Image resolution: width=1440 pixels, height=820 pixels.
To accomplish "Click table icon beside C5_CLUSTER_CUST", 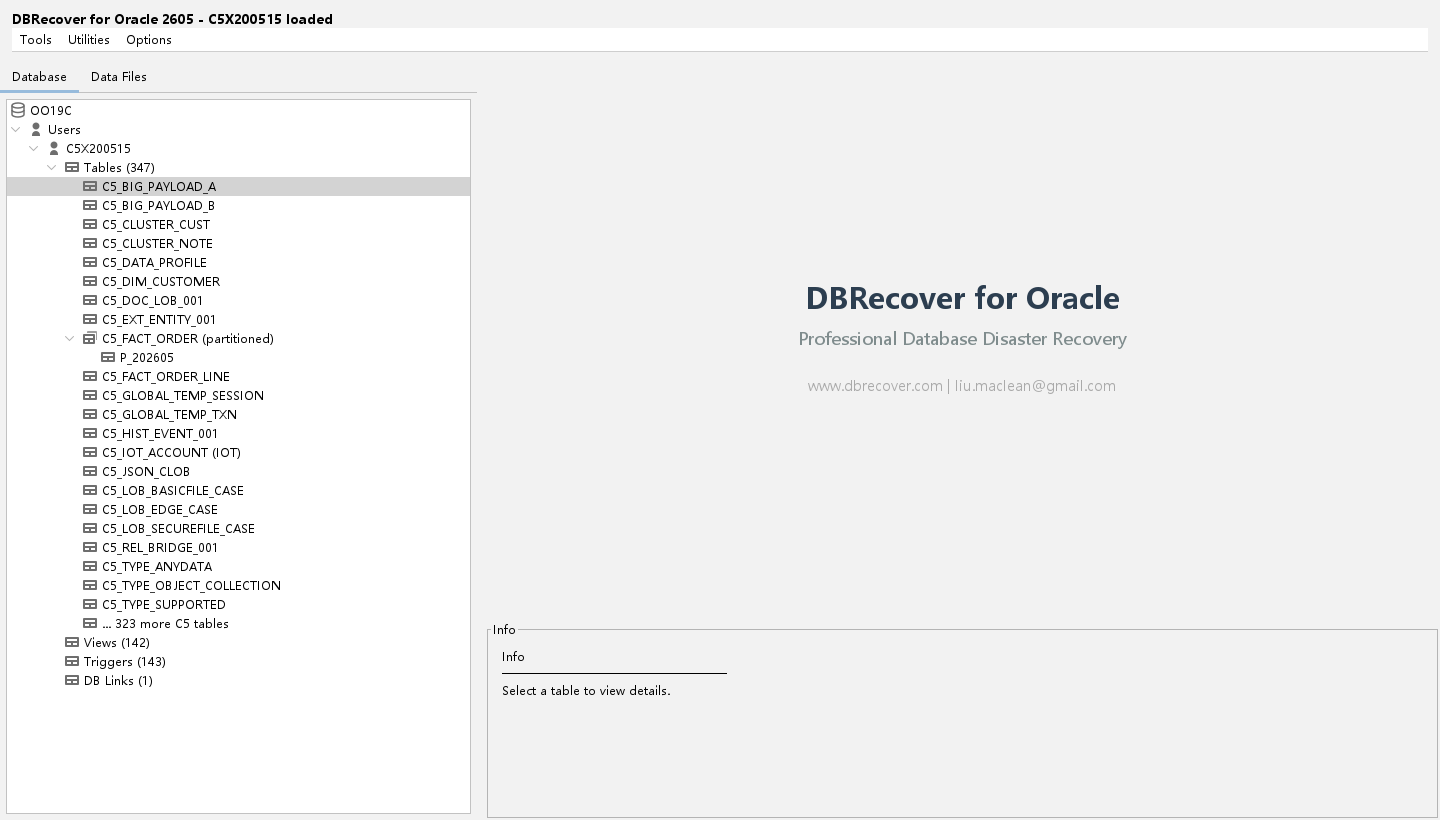I will (90, 225).
